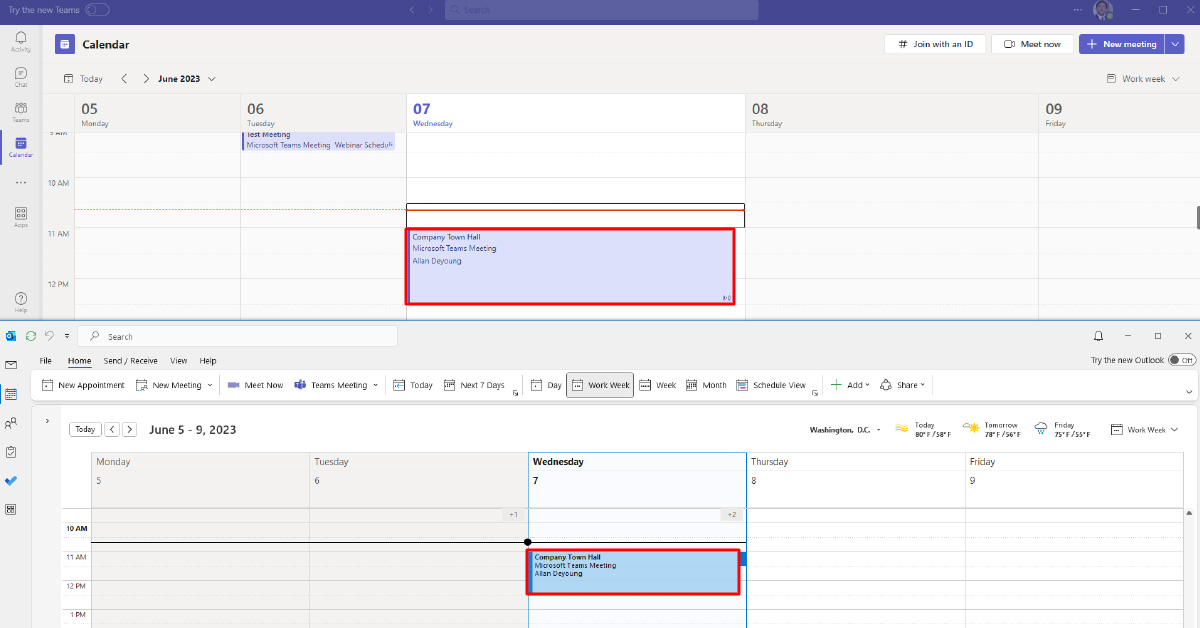Viewport: 1200px width, 628px height.
Task: Click New Meeting in Outlook ribbon
Action: (170, 385)
